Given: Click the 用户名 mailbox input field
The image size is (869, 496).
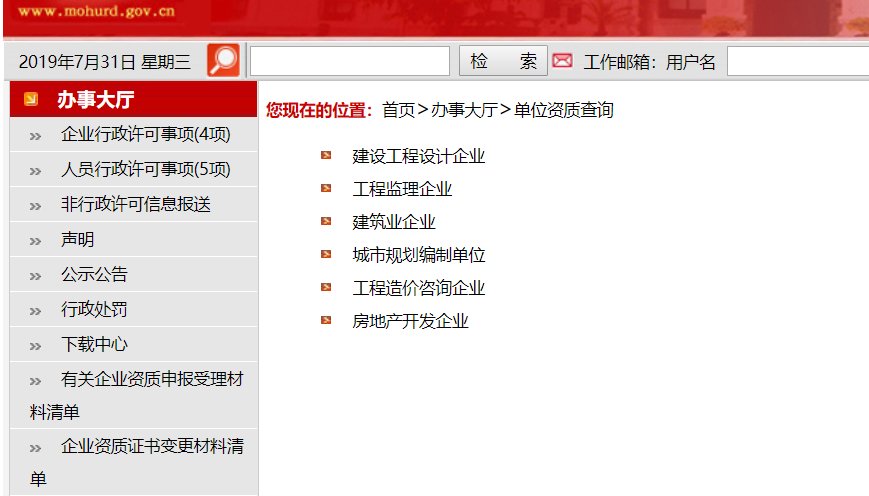Looking at the screenshot, I should click(798, 60).
